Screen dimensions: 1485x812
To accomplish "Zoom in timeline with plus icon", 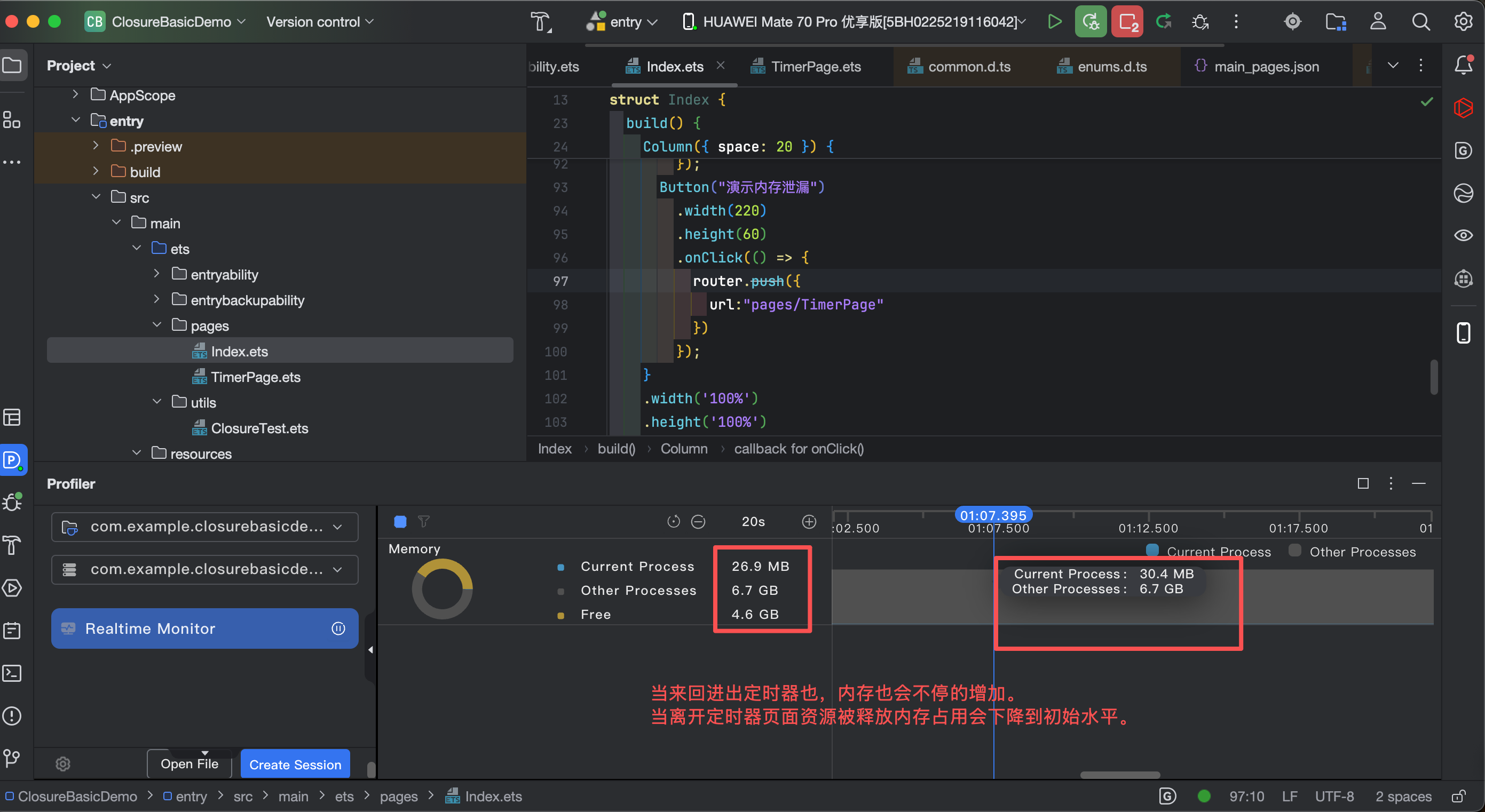I will point(809,522).
